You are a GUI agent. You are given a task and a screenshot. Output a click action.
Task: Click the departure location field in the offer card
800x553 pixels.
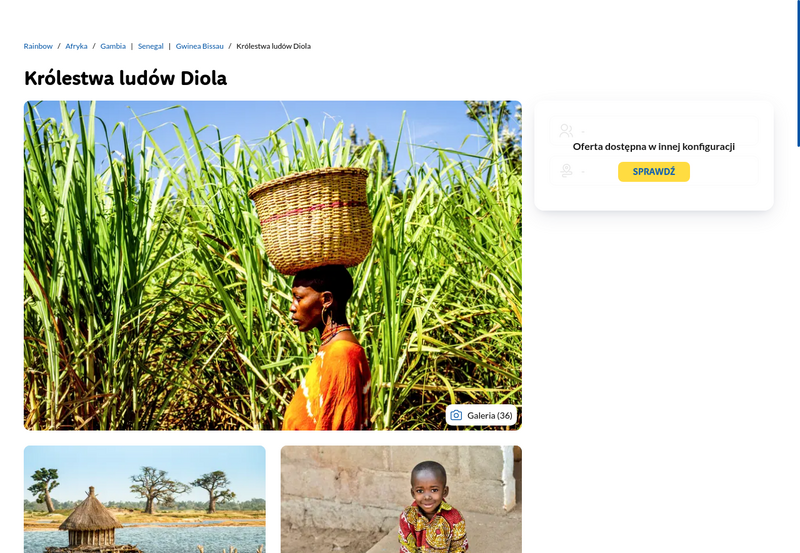click(654, 170)
